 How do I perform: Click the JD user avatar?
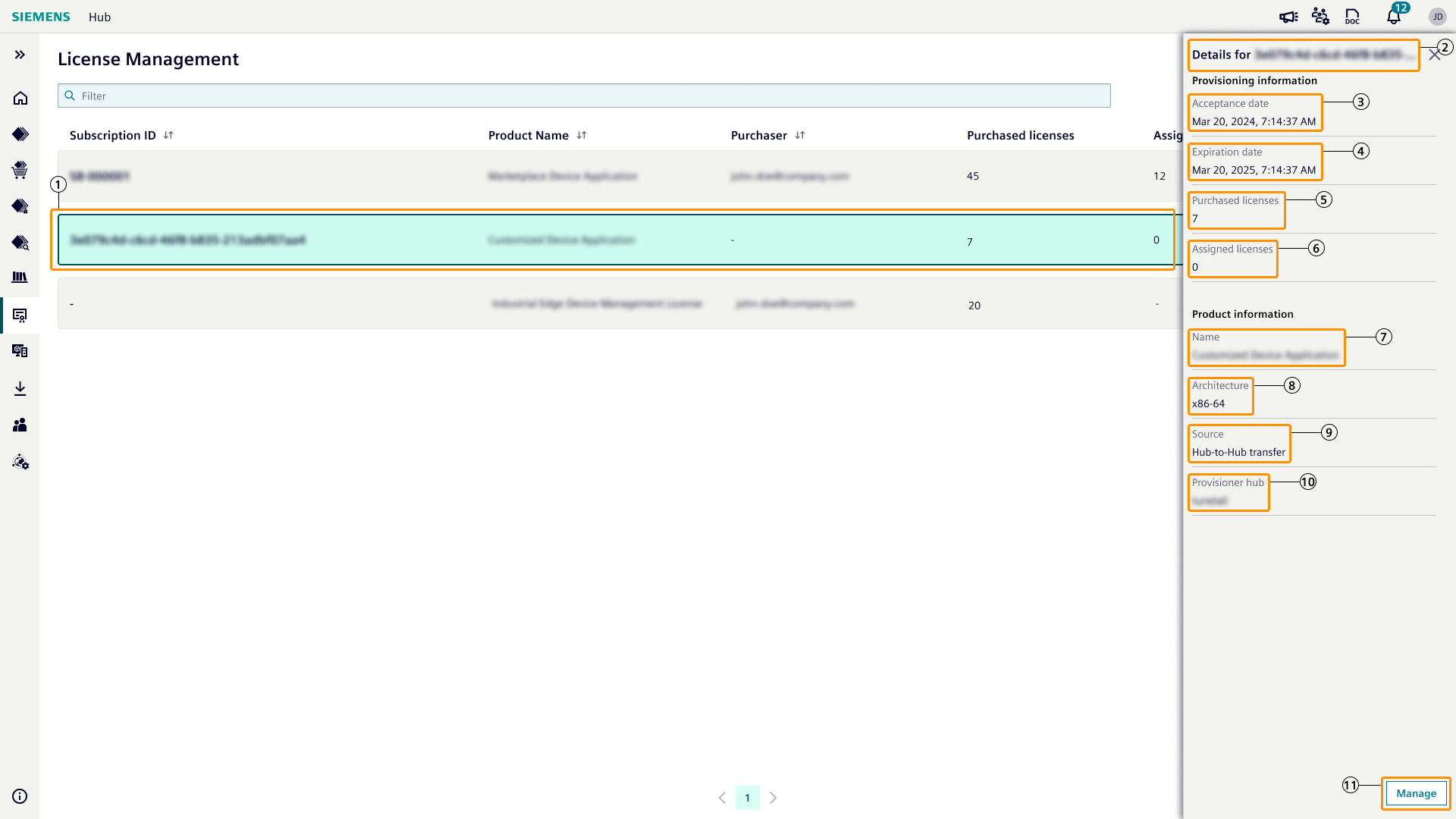1437,17
